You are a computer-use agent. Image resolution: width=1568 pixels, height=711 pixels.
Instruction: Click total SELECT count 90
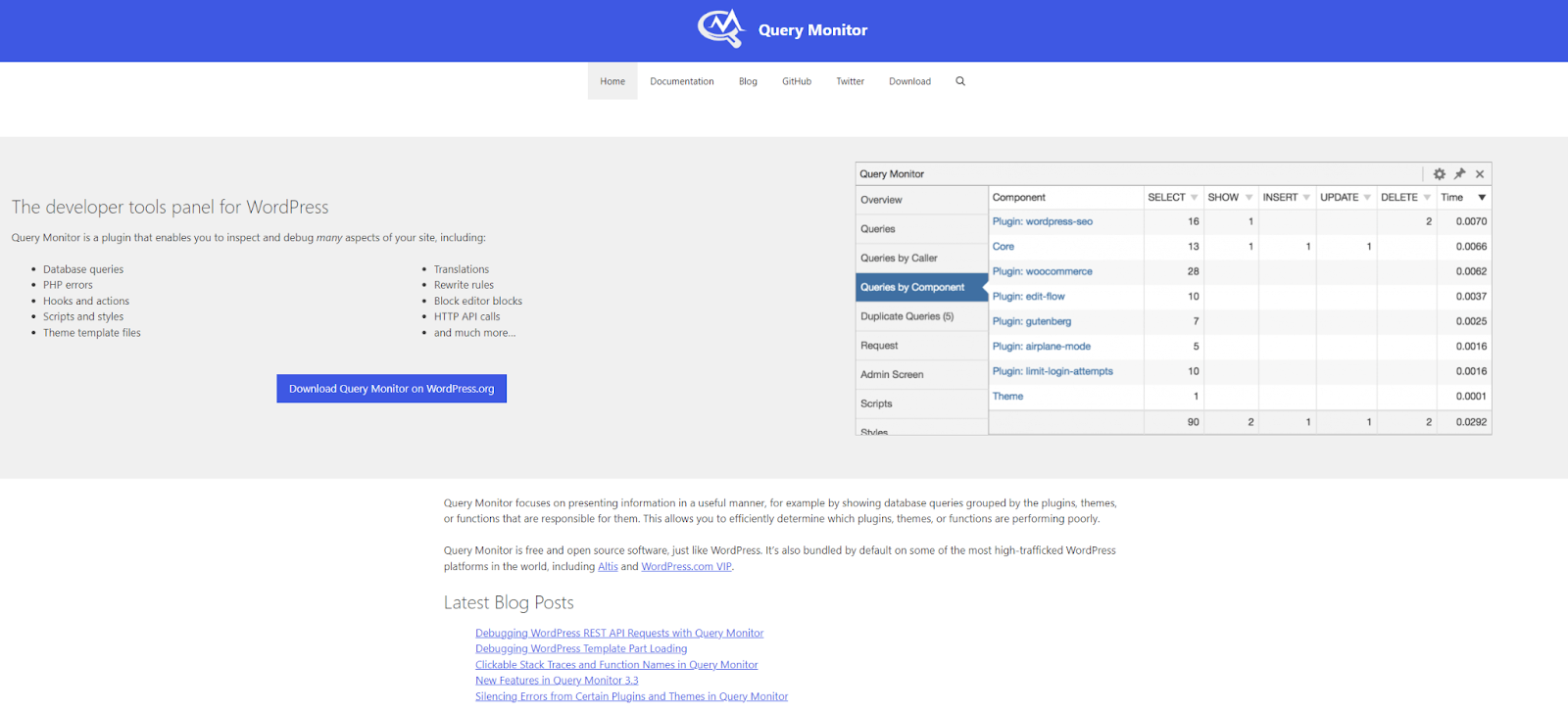click(1193, 422)
